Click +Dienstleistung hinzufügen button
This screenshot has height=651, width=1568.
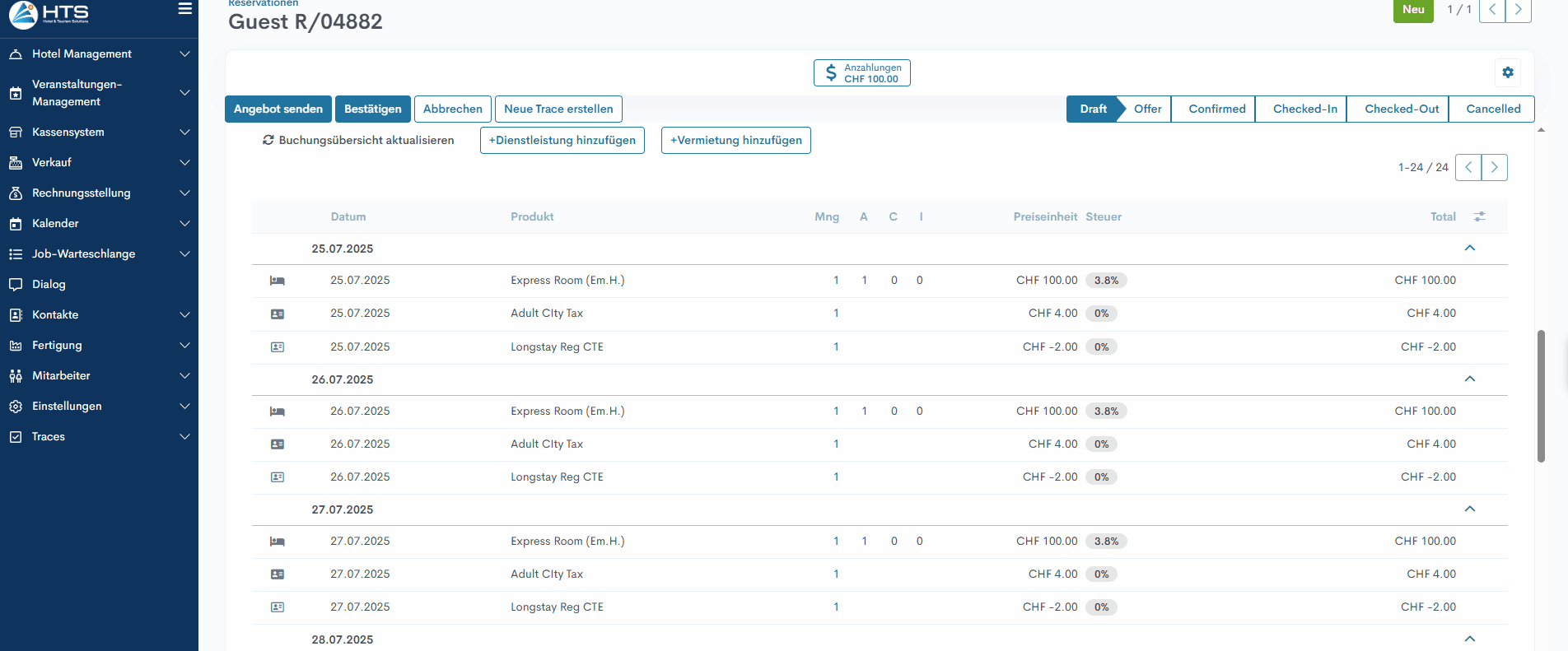[562, 140]
